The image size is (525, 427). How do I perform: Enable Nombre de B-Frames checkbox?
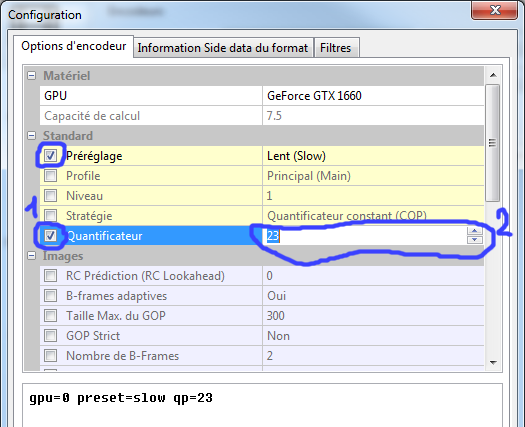[51, 356]
